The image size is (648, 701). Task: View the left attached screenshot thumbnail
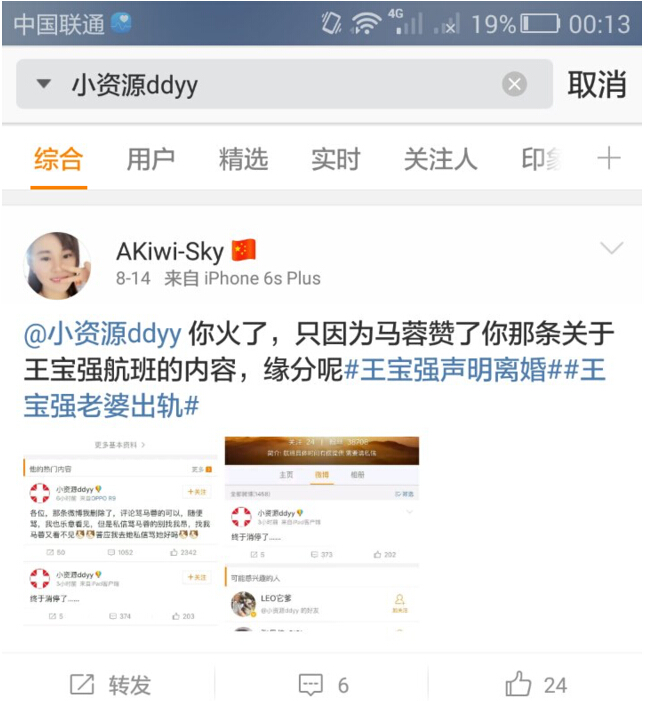[120, 533]
